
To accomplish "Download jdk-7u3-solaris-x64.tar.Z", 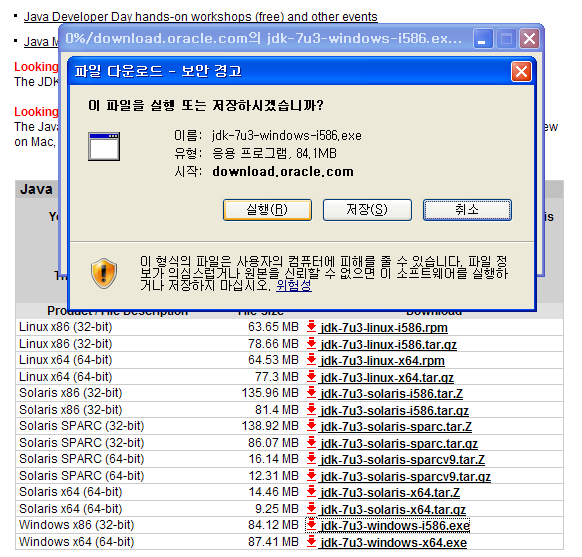I will point(390,493).
